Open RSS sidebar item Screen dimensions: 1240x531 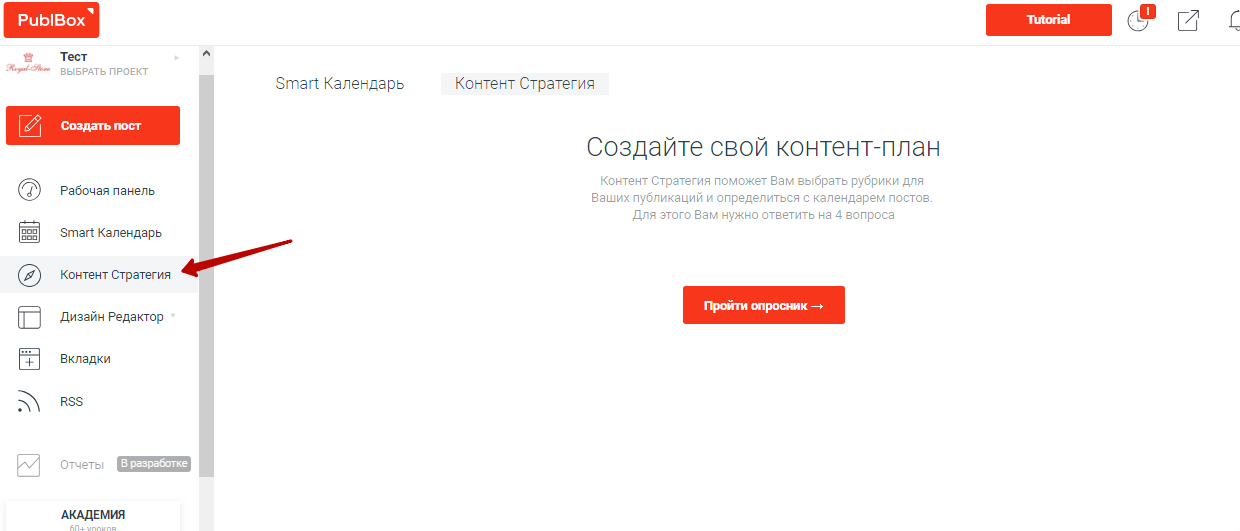71,402
